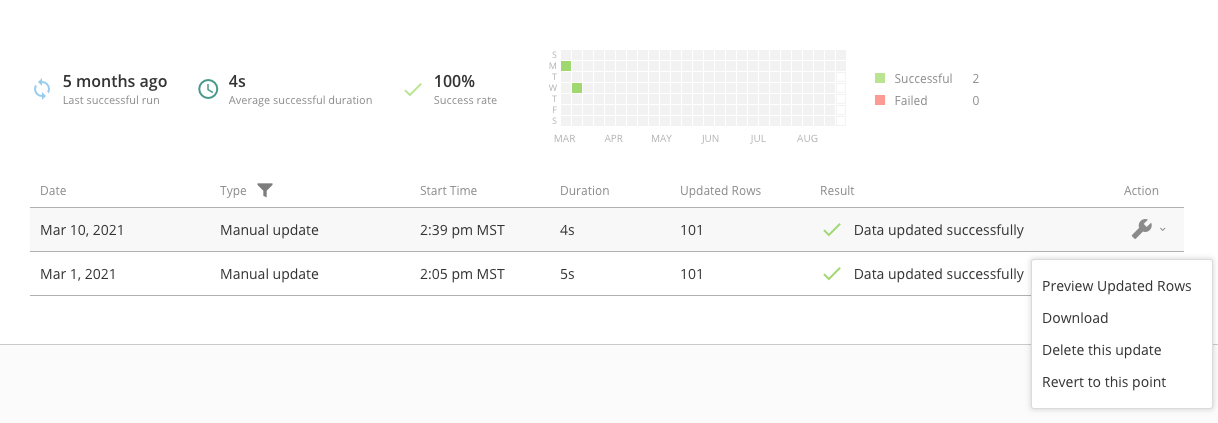Click the Updated Rows column header
This screenshot has width=1218, height=423.
pyautogui.click(x=720, y=190)
